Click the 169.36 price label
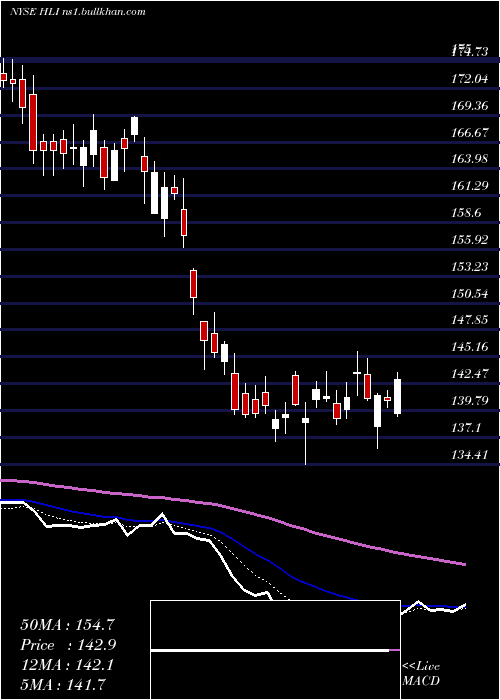This screenshot has width=500, height=700. point(469,106)
